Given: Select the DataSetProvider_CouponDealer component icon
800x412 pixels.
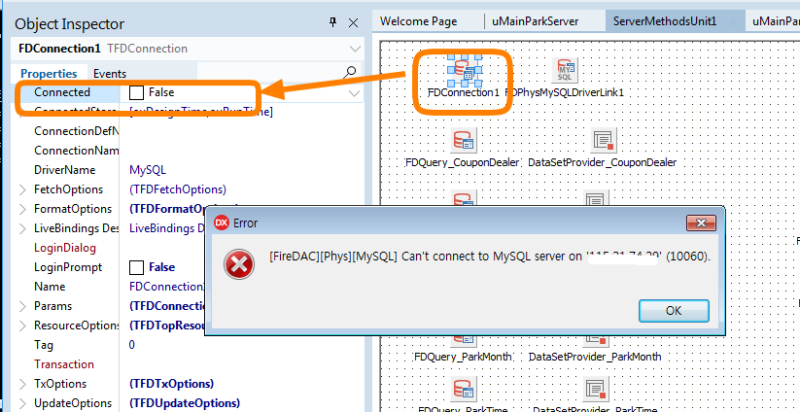Looking at the screenshot, I should (604, 140).
